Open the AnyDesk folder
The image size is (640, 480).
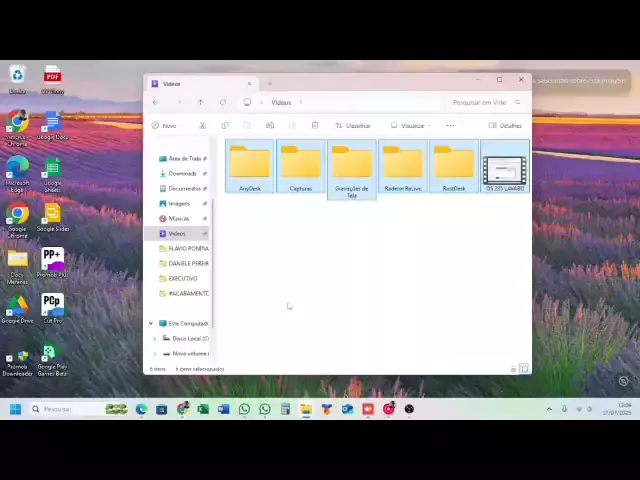pos(250,165)
